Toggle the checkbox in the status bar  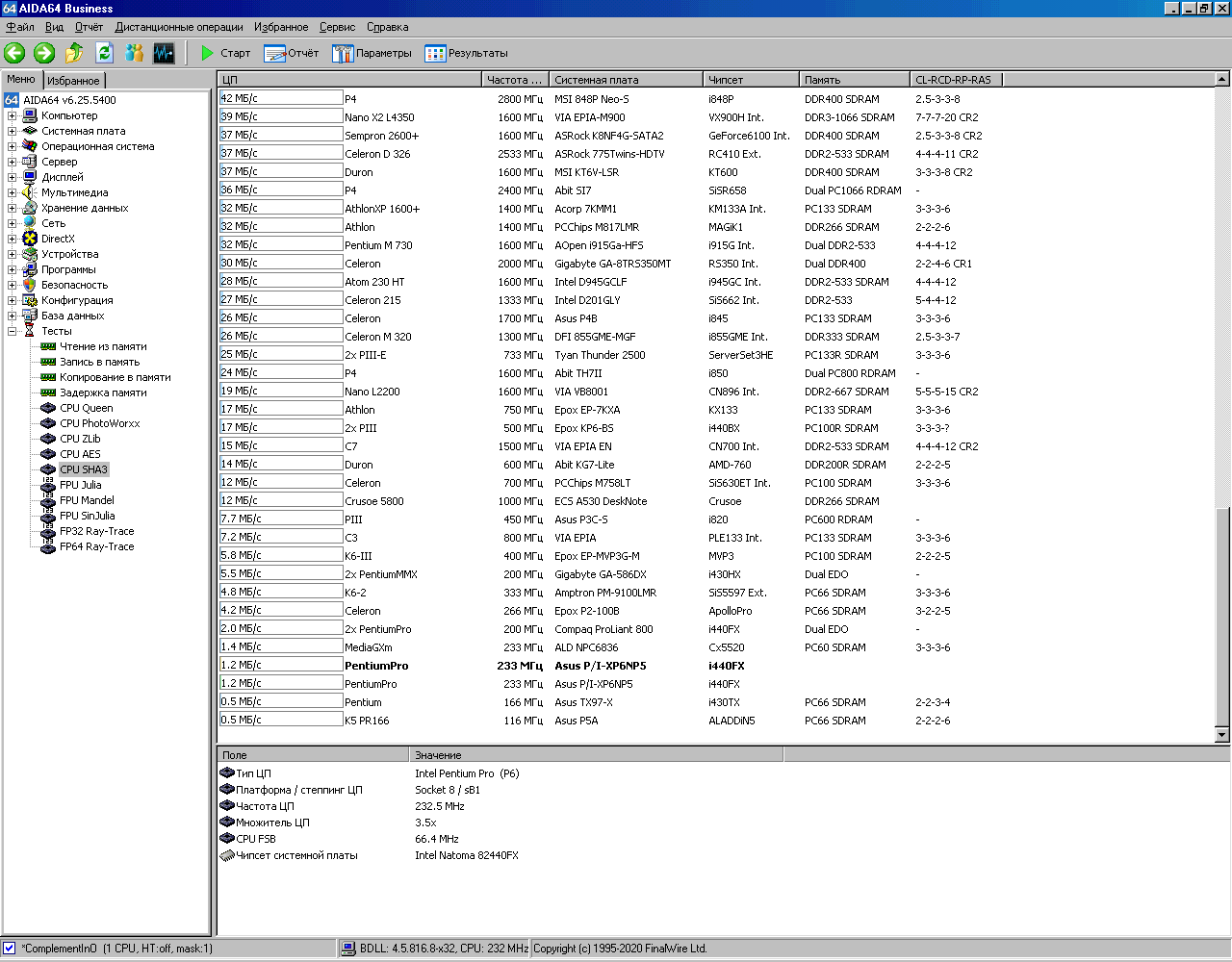pos(10,949)
